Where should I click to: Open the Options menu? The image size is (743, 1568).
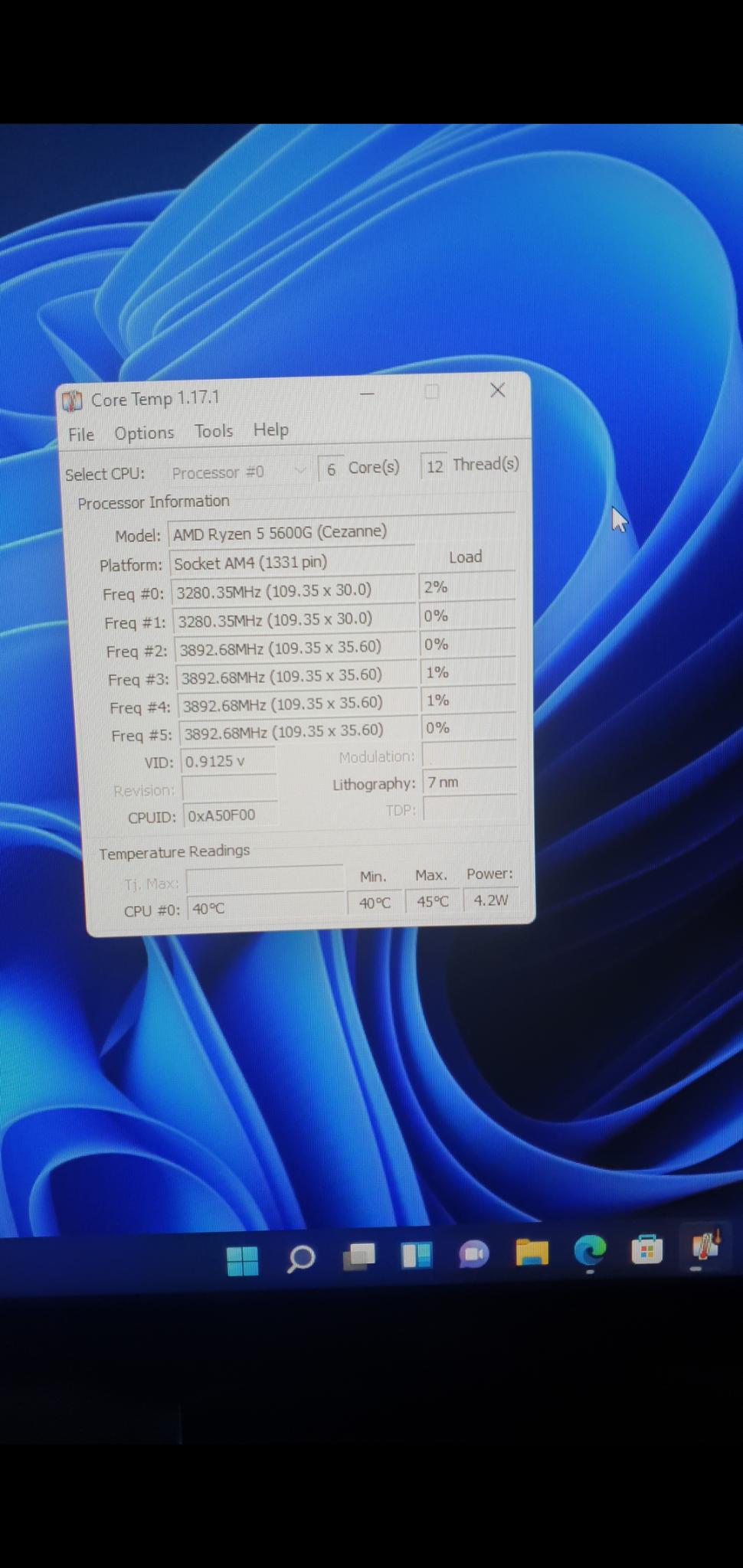144,433
